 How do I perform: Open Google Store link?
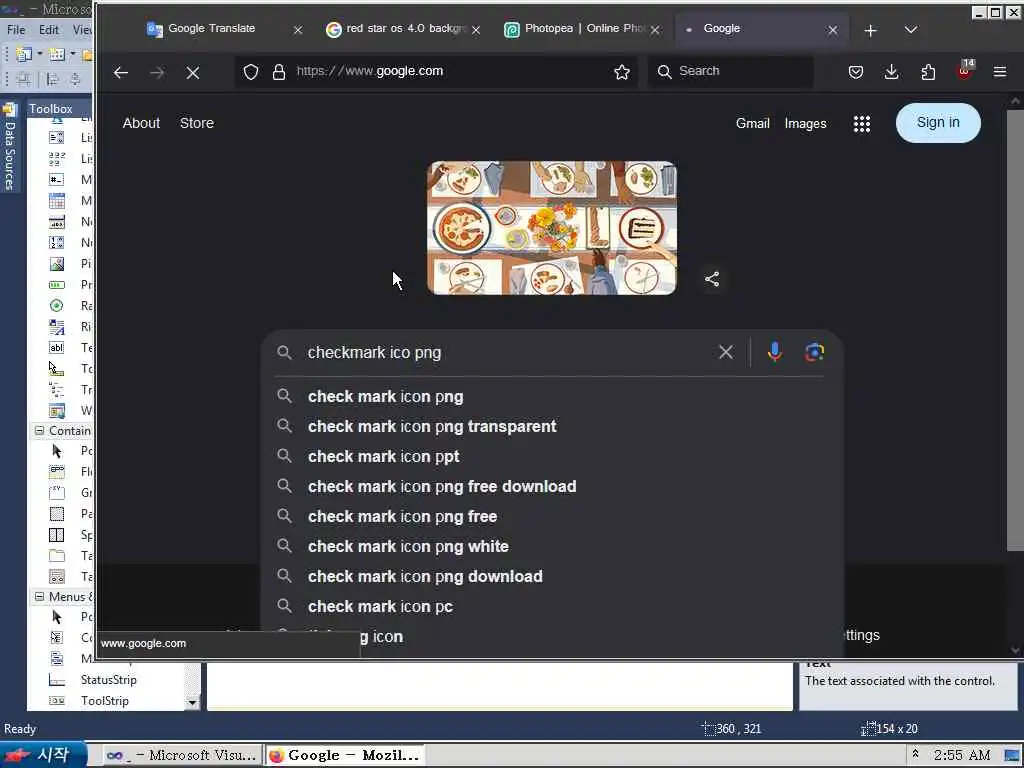tap(197, 123)
